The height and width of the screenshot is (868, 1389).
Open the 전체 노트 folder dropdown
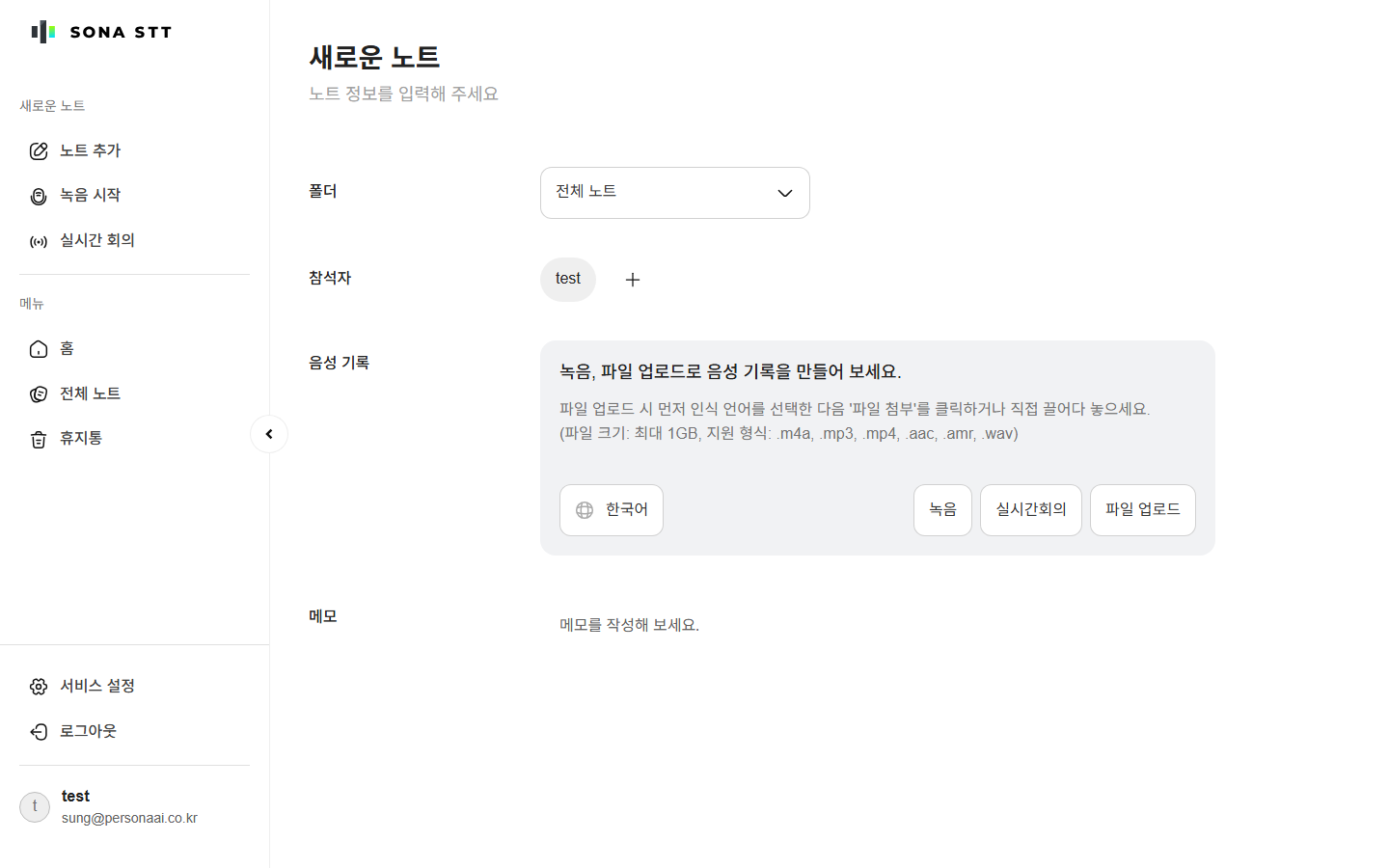[x=675, y=193]
